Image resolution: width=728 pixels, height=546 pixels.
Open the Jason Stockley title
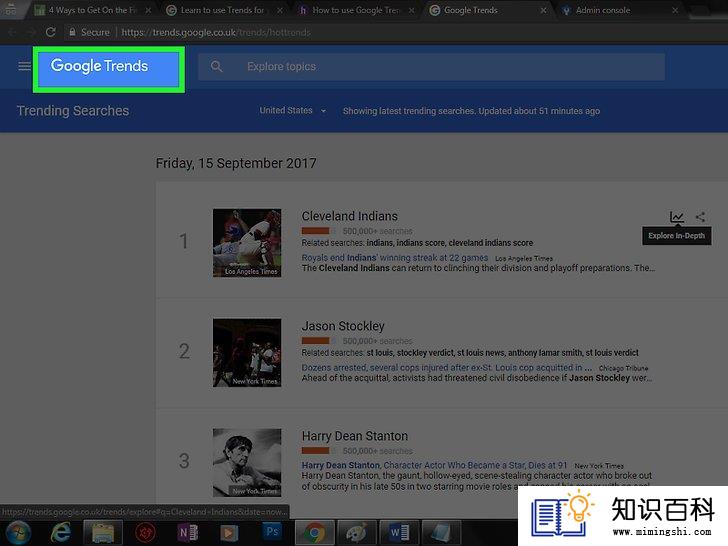click(343, 326)
